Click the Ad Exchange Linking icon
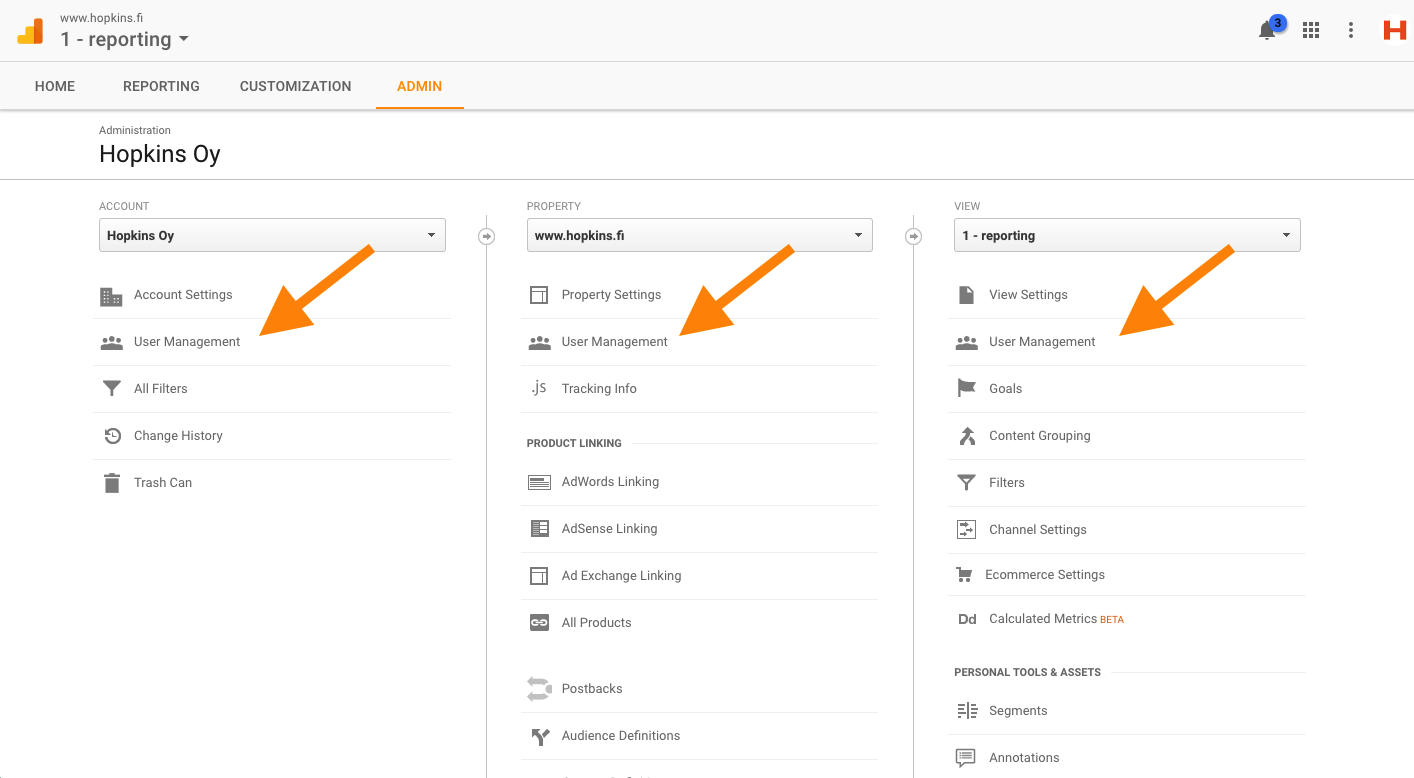Screen dimensions: 1414x778 (539, 576)
